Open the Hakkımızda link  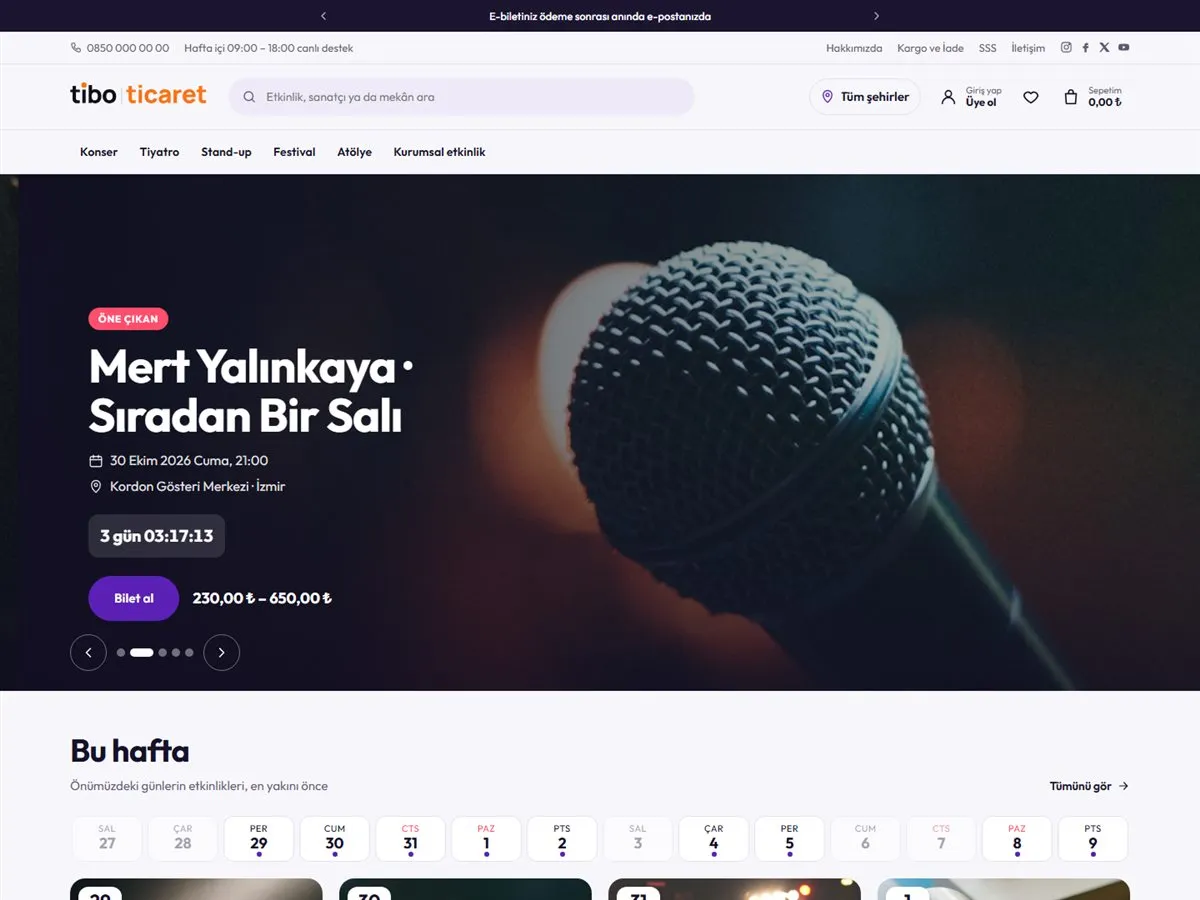(854, 48)
